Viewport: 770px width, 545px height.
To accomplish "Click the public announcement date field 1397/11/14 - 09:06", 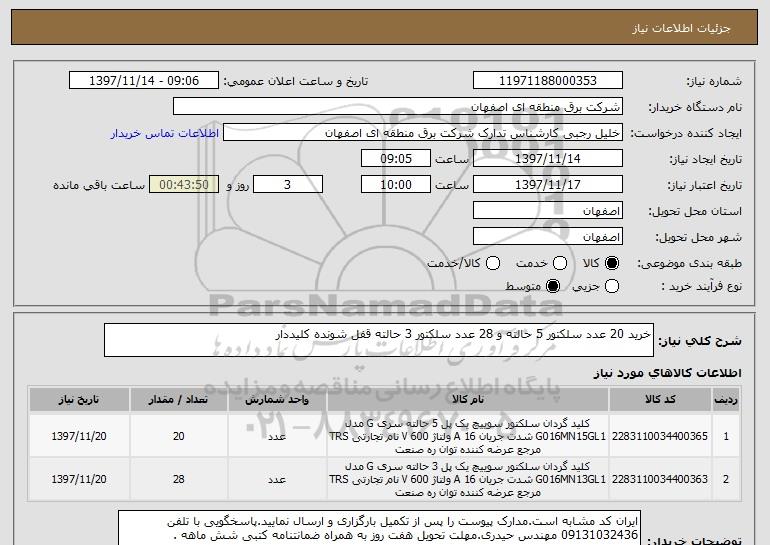I will coord(144,81).
